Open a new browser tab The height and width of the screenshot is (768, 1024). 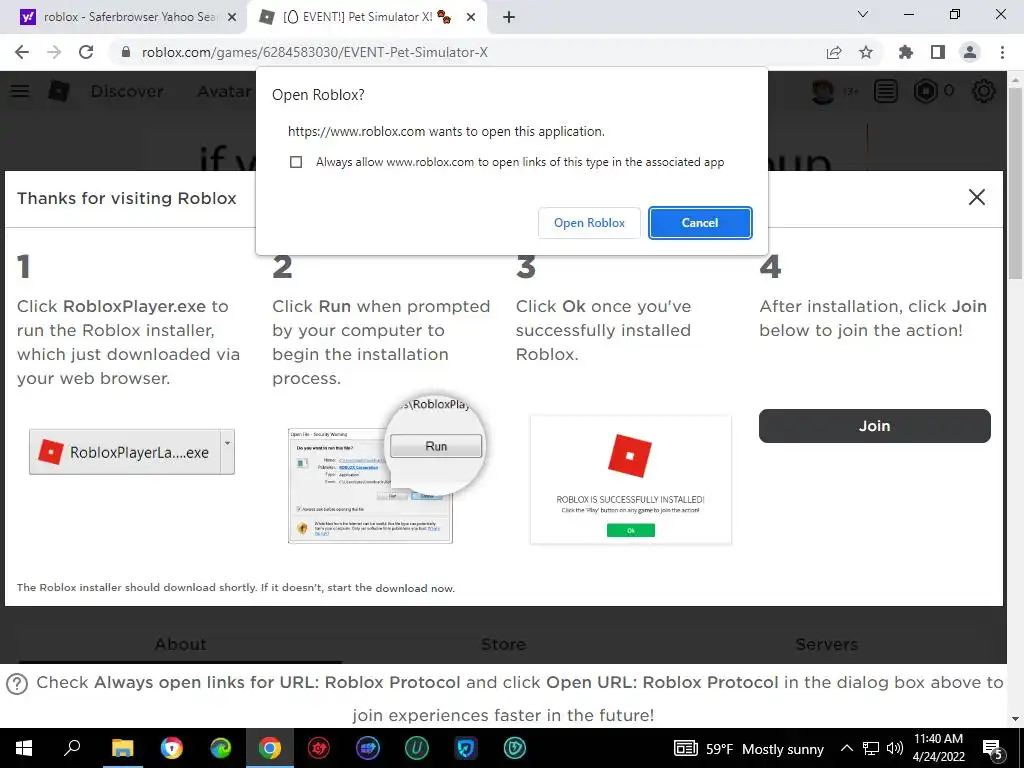click(x=509, y=18)
